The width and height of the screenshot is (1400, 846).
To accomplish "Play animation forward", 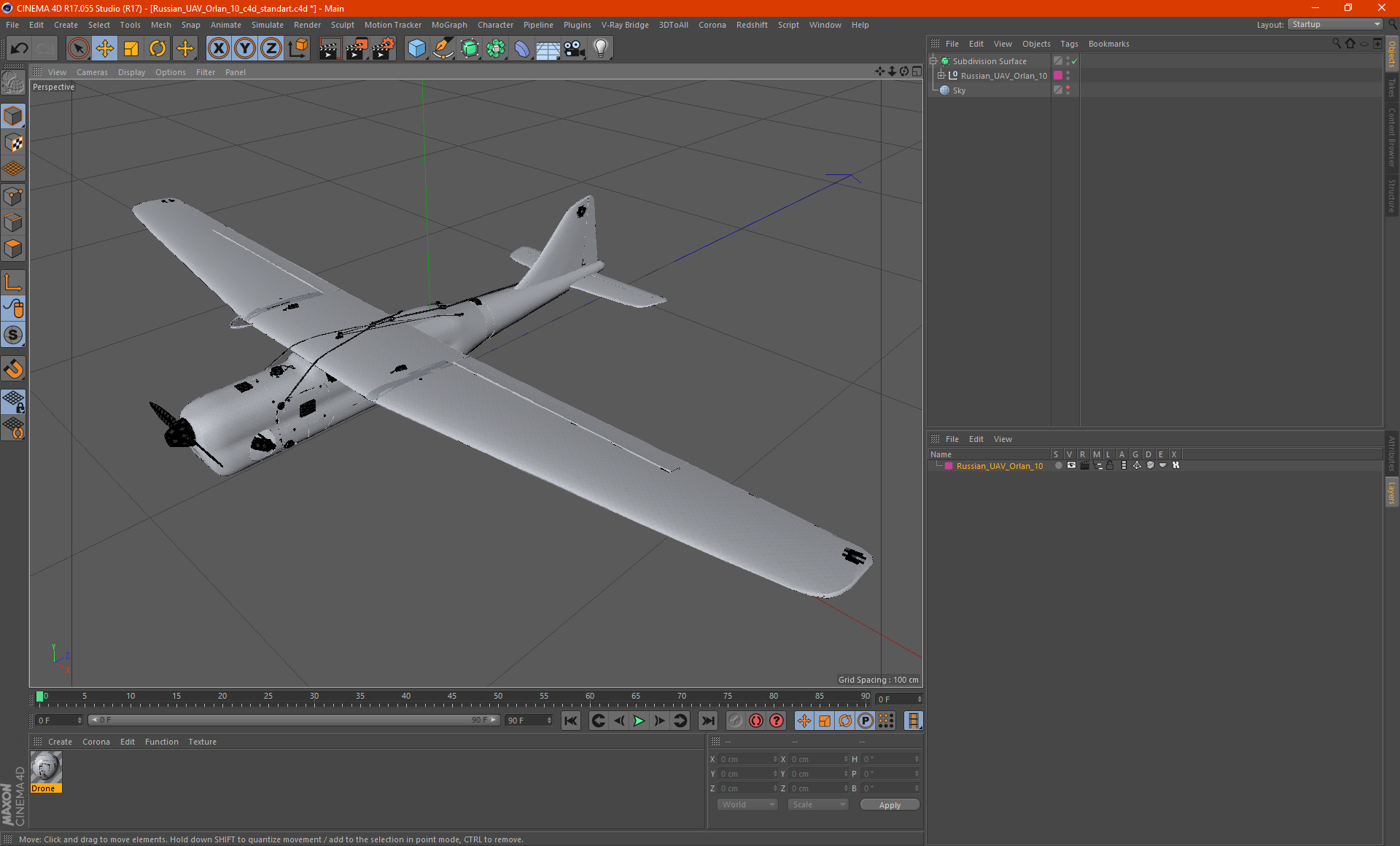I will [639, 721].
